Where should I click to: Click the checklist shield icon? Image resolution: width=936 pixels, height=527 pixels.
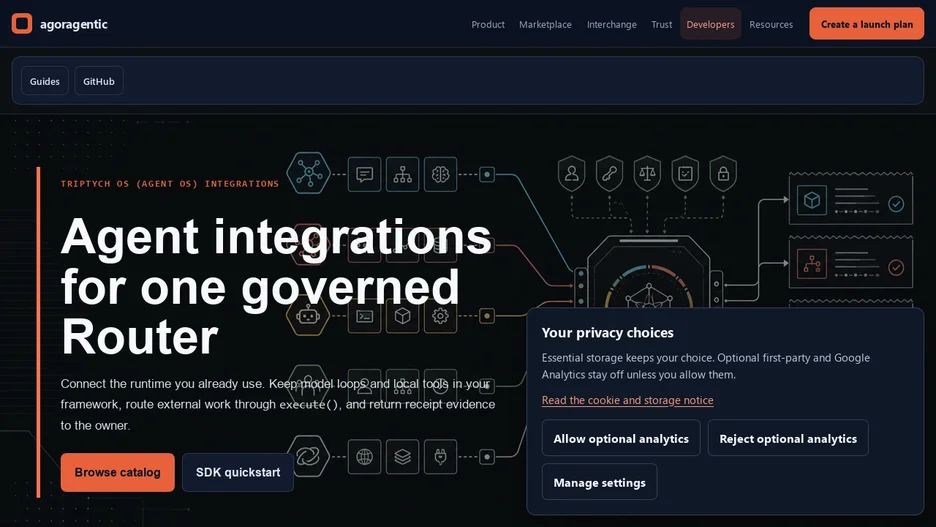pyautogui.click(x=685, y=174)
